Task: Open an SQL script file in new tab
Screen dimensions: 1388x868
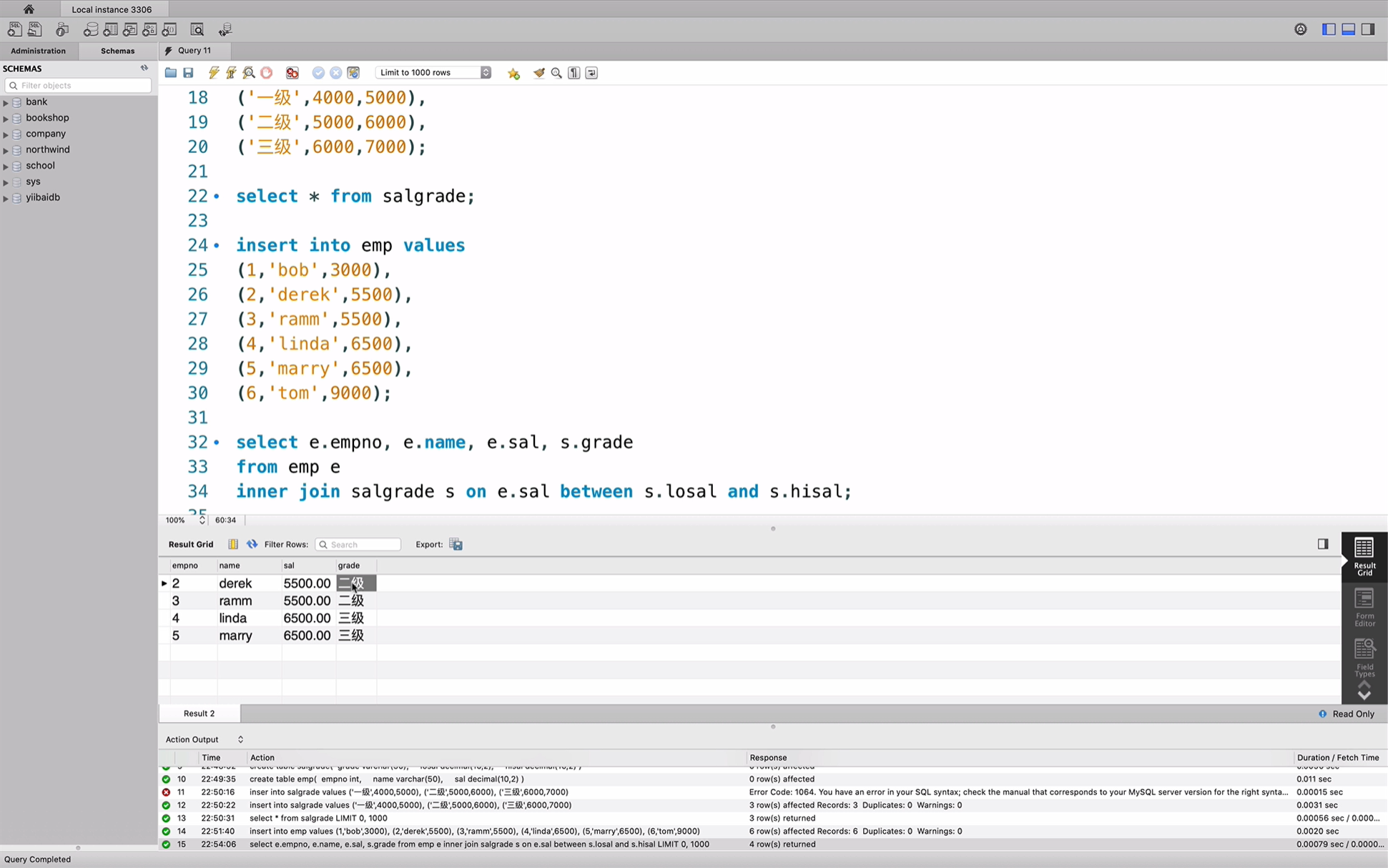Action: coord(34,29)
